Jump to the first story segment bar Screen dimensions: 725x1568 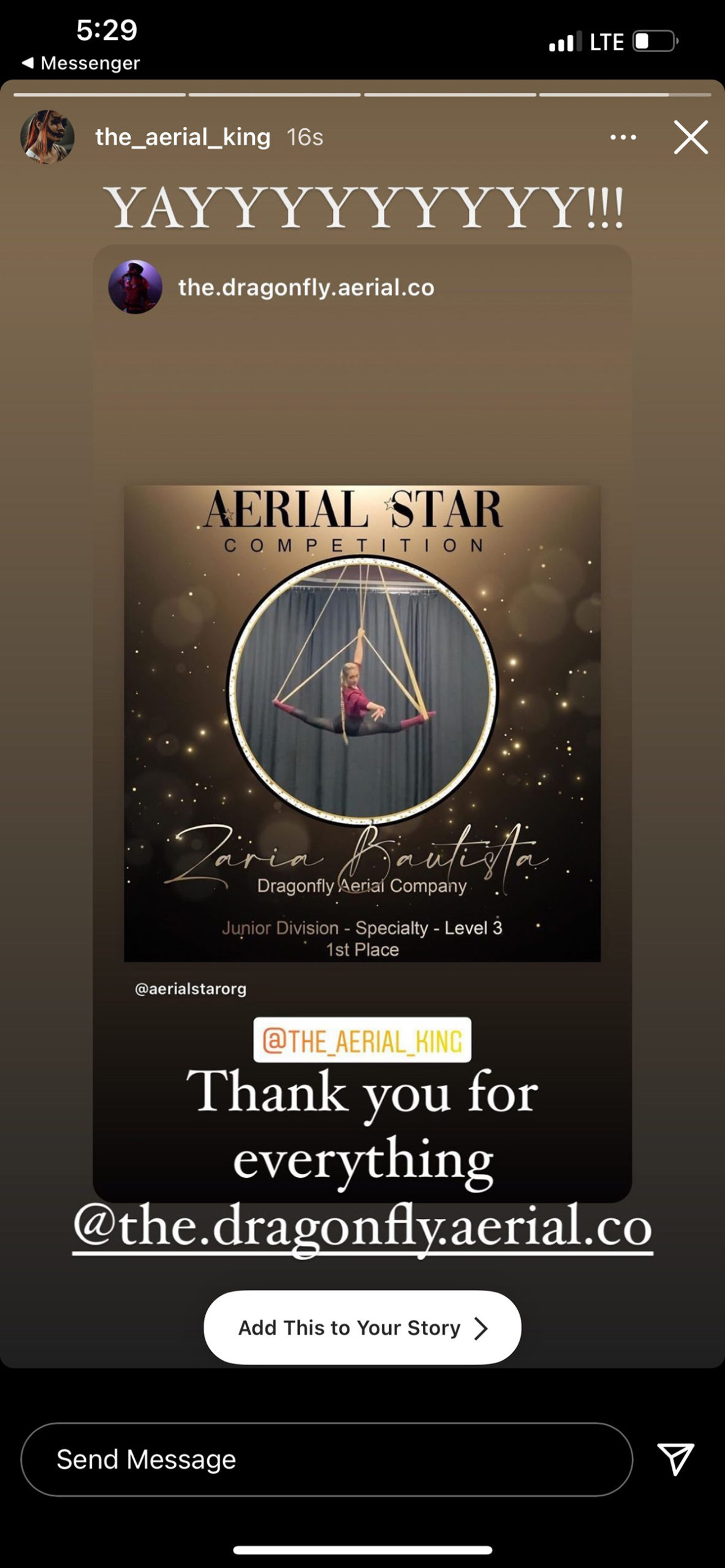tap(99, 95)
